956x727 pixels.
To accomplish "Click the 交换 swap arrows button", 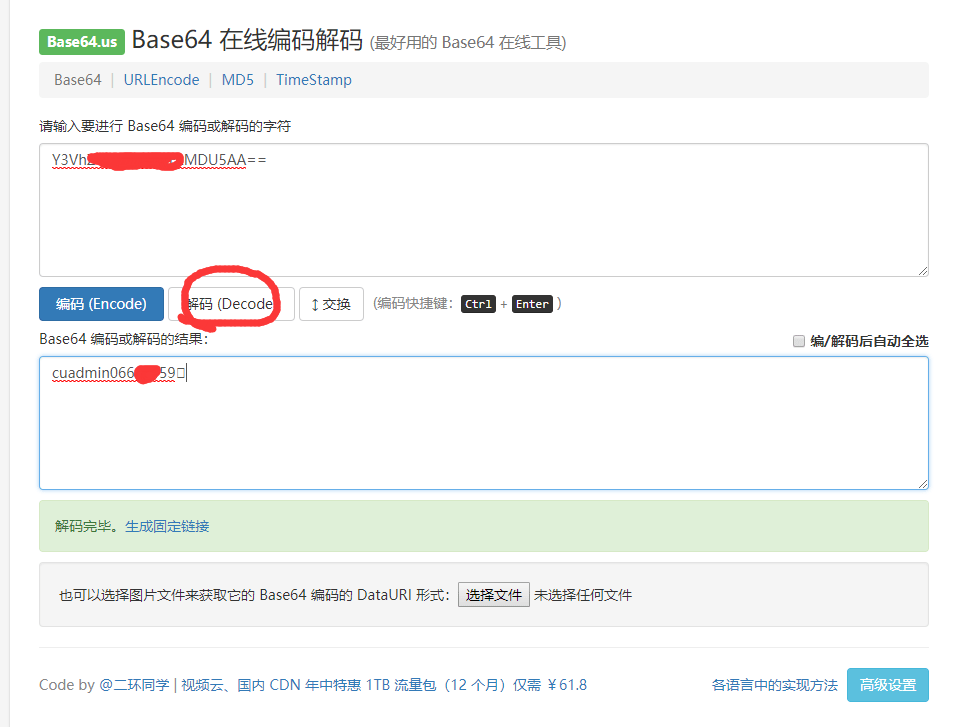I will (331, 304).
